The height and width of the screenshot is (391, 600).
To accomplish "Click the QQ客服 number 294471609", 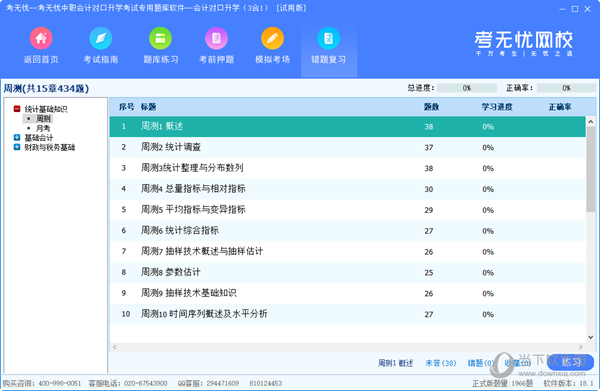I will (223, 383).
